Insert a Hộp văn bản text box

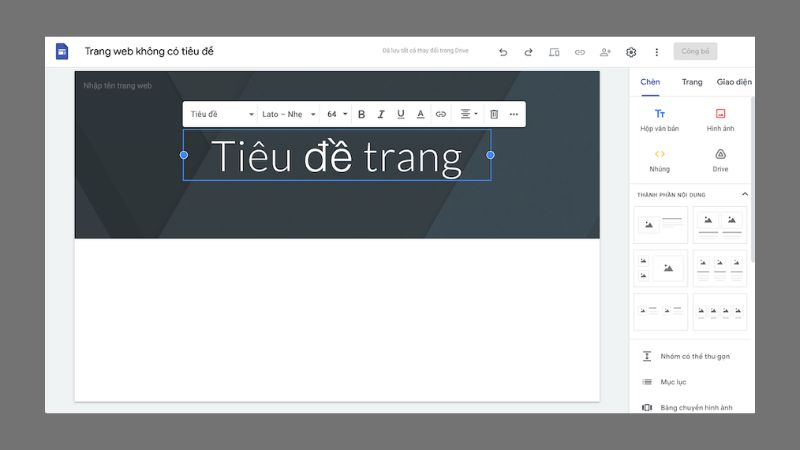pos(660,120)
